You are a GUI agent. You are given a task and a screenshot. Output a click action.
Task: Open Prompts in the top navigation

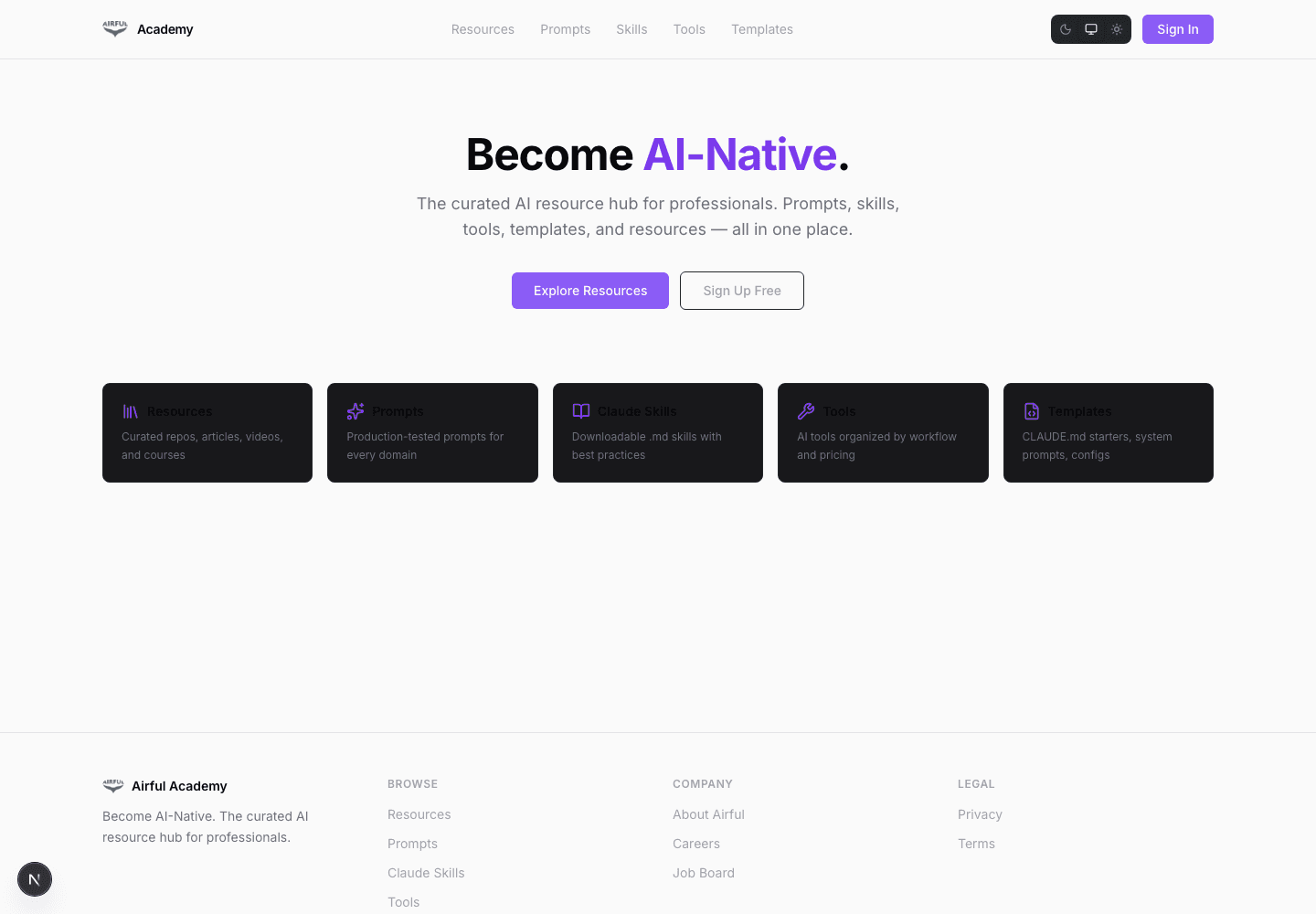coord(565,29)
